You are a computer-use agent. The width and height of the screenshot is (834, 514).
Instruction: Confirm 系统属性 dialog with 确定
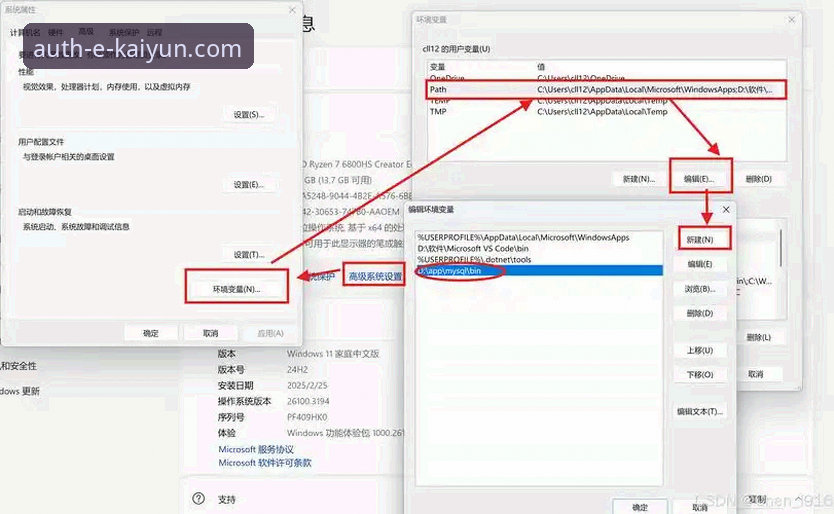point(151,333)
